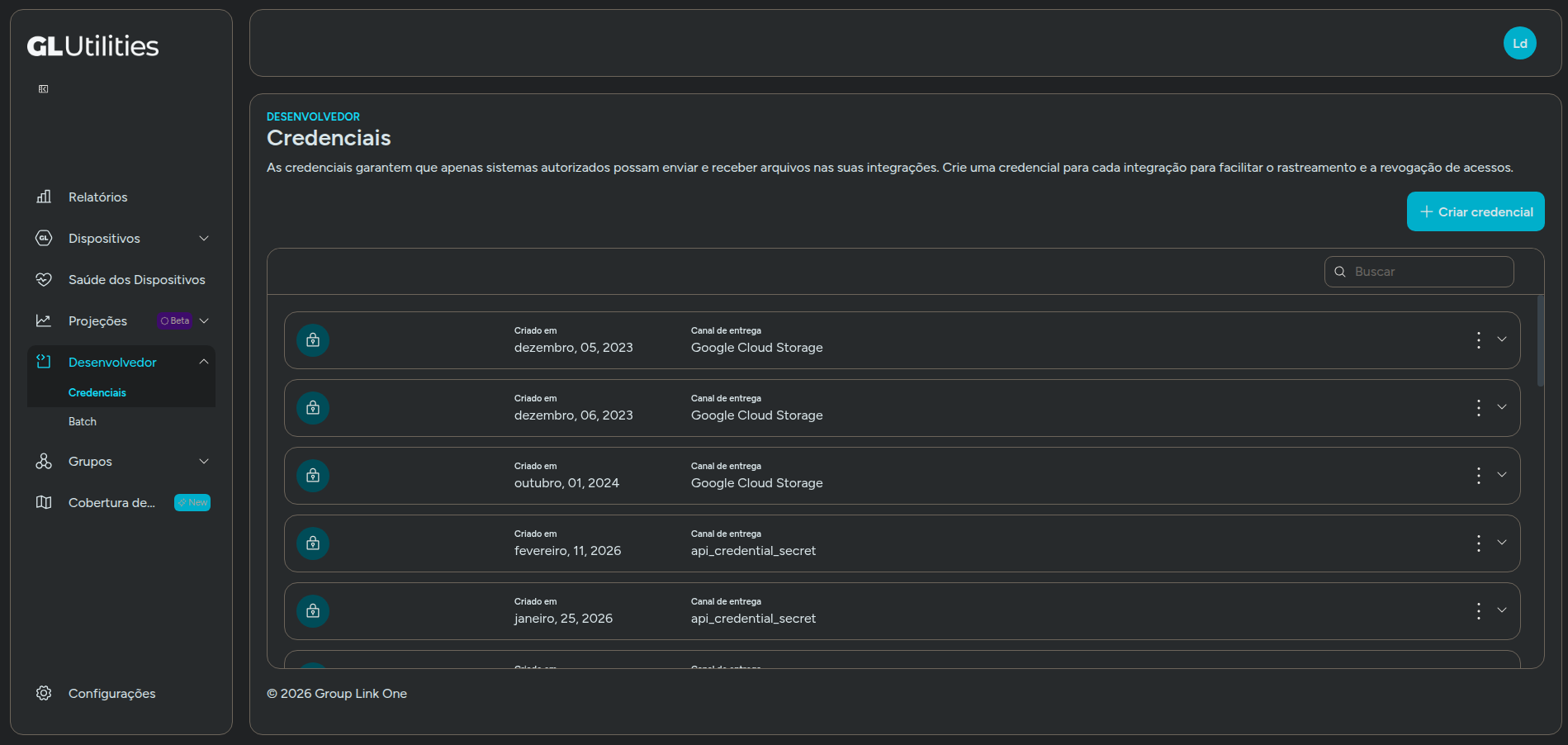
Task: Click Google Cloud Storage in dezembro, 06 row
Action: click(x=756, y=415)
